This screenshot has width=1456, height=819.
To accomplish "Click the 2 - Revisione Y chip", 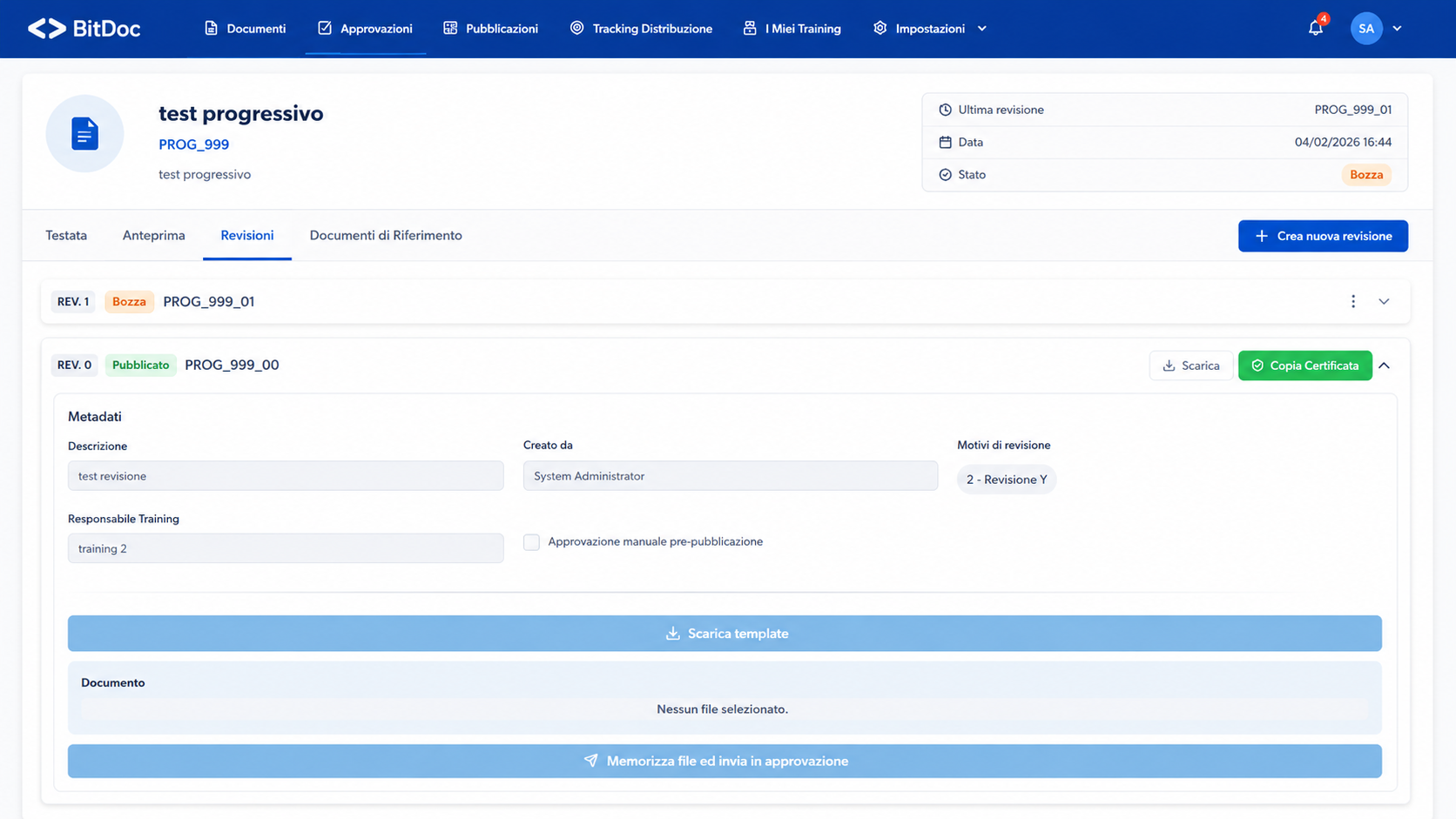I will point(1007,480).
